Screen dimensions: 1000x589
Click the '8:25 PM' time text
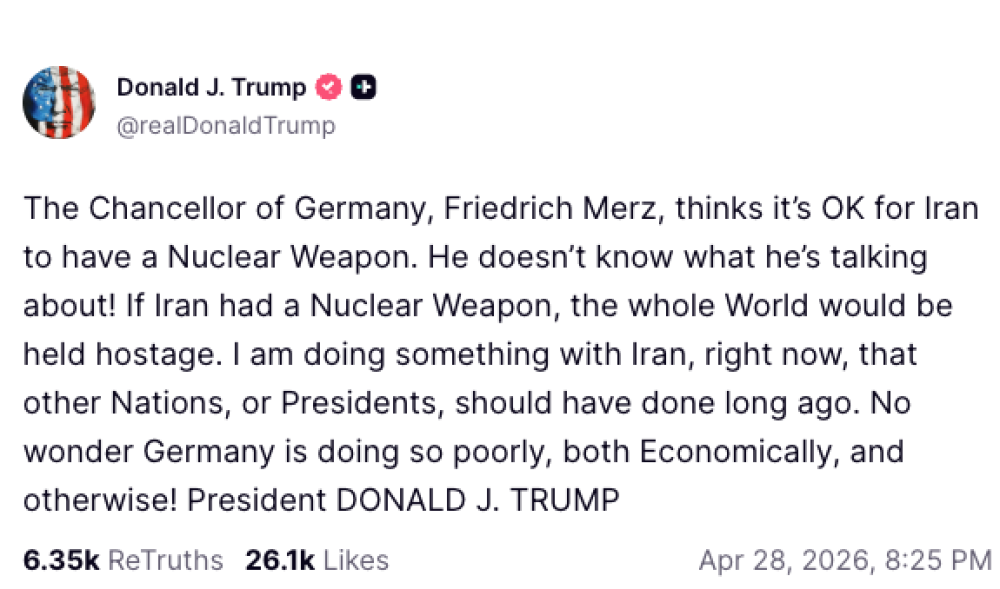pos(938,559)
